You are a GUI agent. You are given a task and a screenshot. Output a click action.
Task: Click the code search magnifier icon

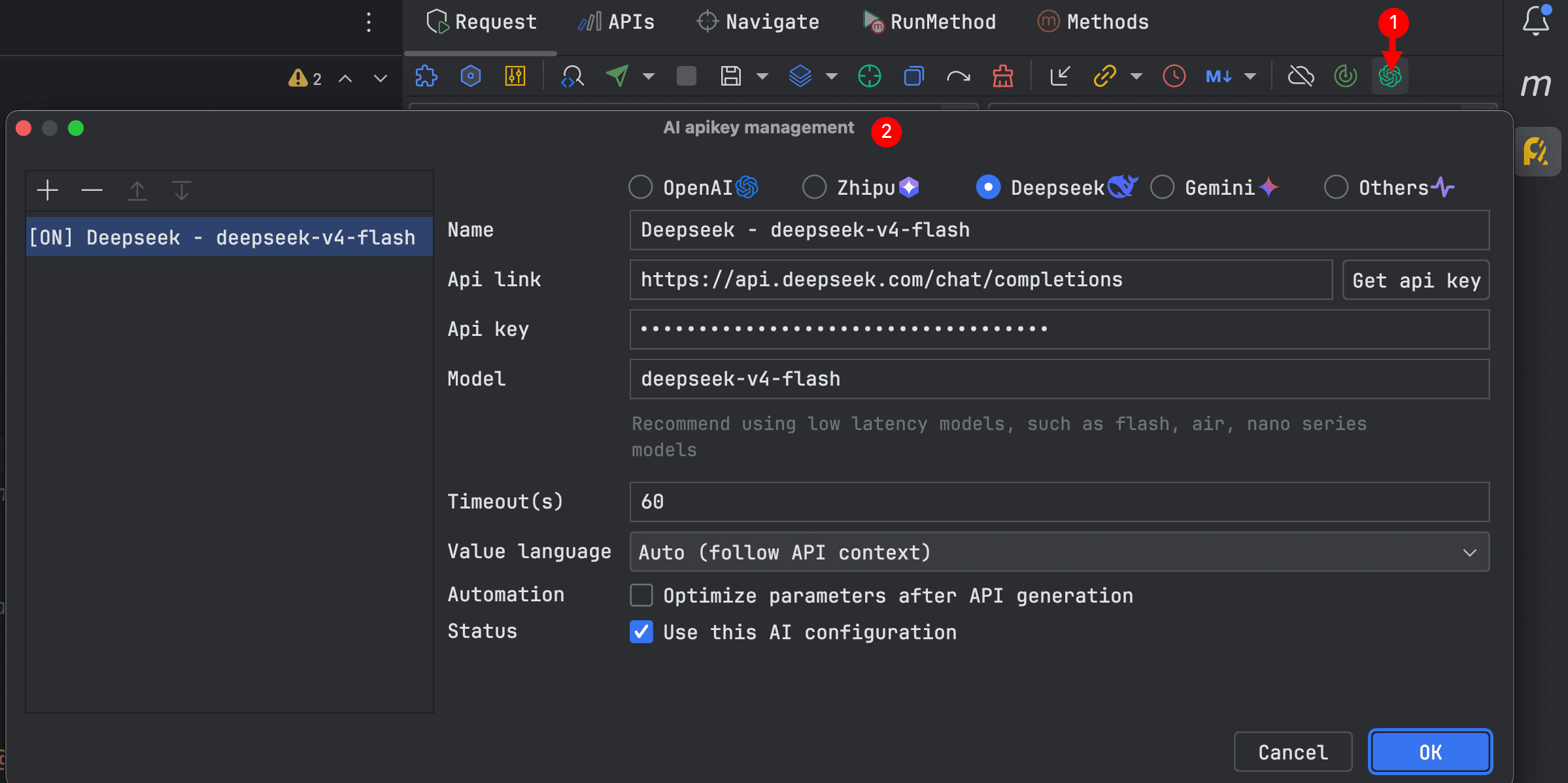coord(572,76)
